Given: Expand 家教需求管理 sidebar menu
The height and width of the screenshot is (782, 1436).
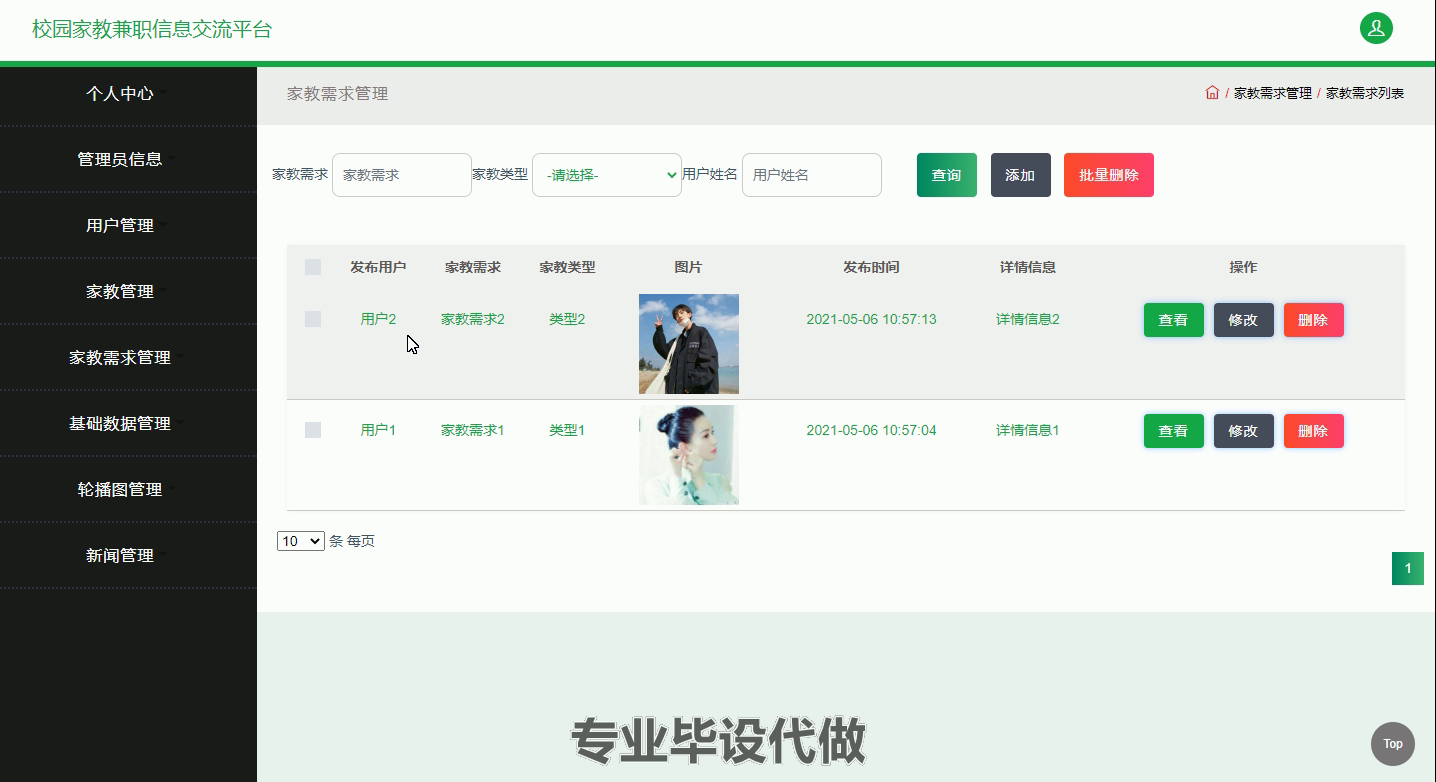Looking at the screenshot, I should coord(120,357).
